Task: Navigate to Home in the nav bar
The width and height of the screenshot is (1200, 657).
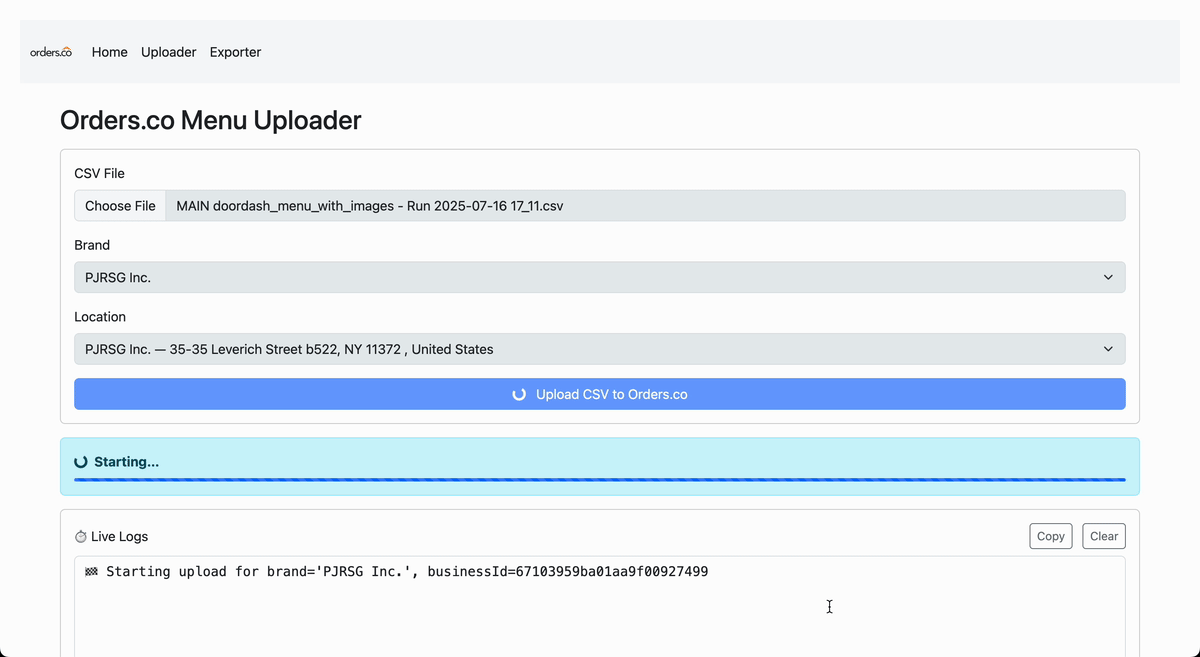Action: (x=109, y=52)
